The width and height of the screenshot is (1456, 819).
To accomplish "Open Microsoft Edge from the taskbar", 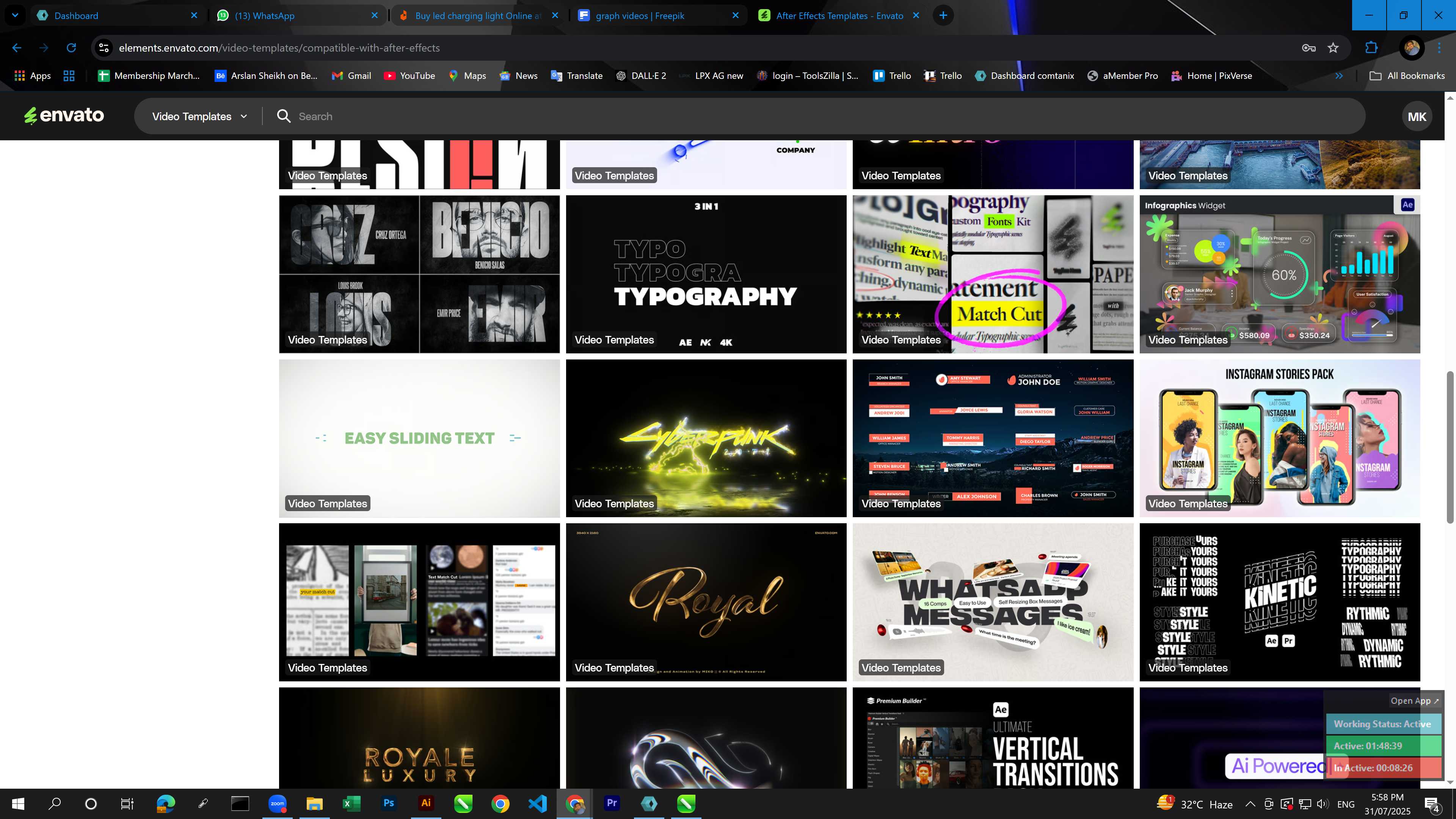I will (x=166, y=804).
